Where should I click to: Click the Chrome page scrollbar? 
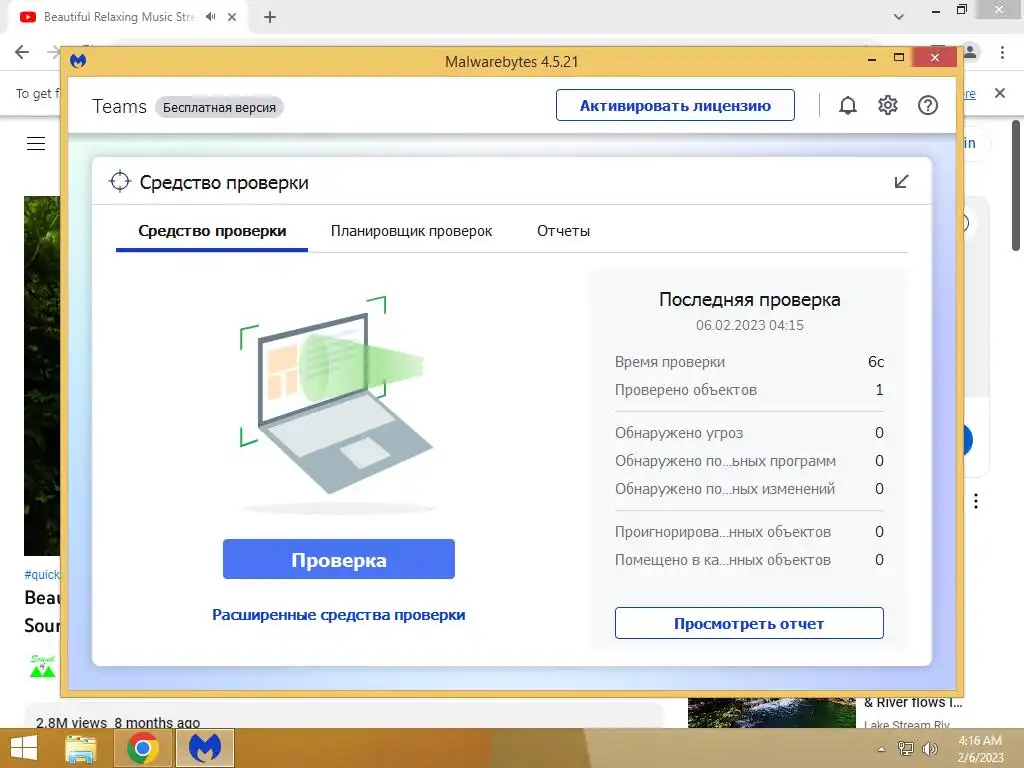point(1016,185)
